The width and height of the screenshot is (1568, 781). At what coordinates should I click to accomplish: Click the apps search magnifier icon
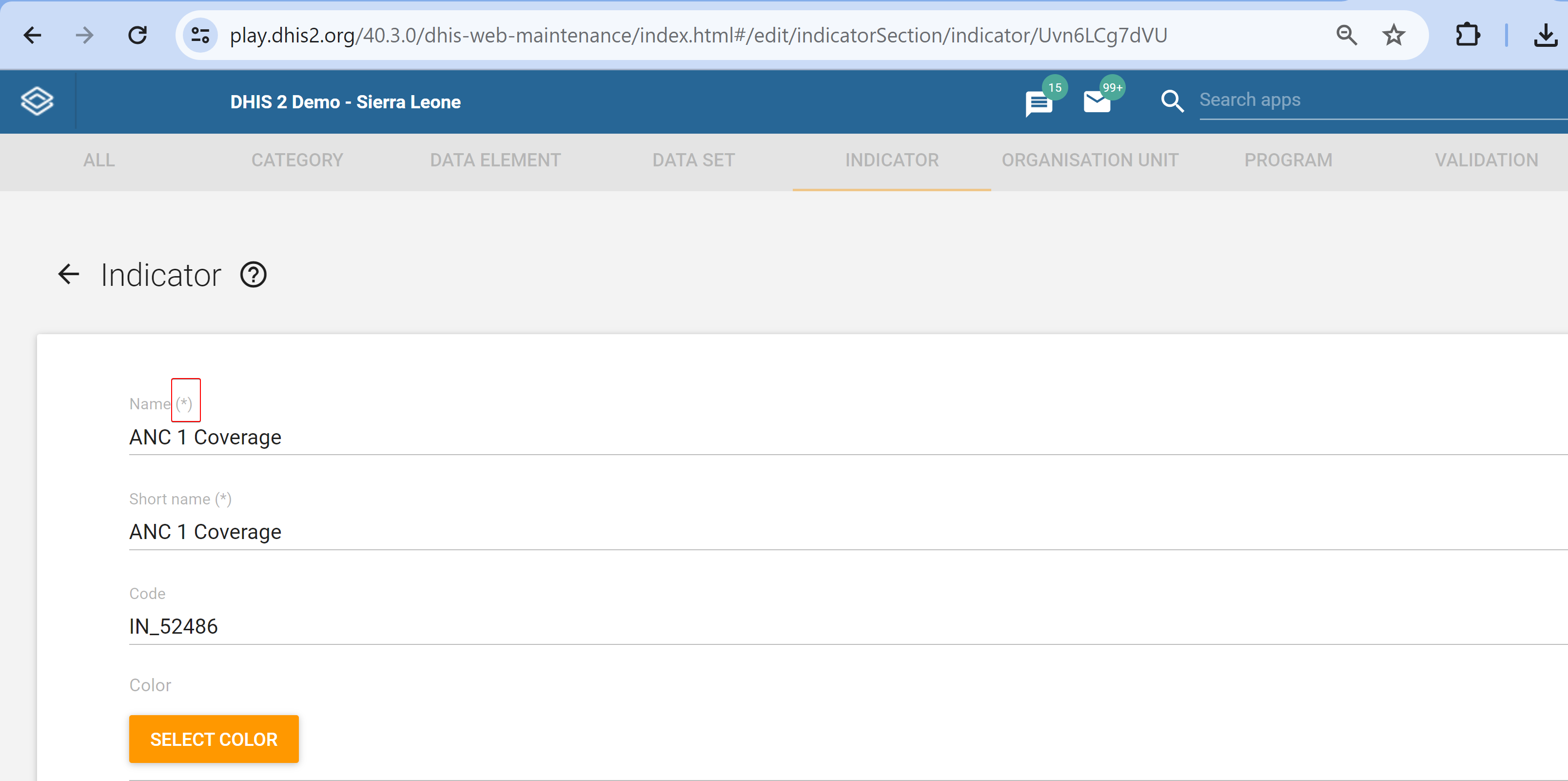(1172, 101)
